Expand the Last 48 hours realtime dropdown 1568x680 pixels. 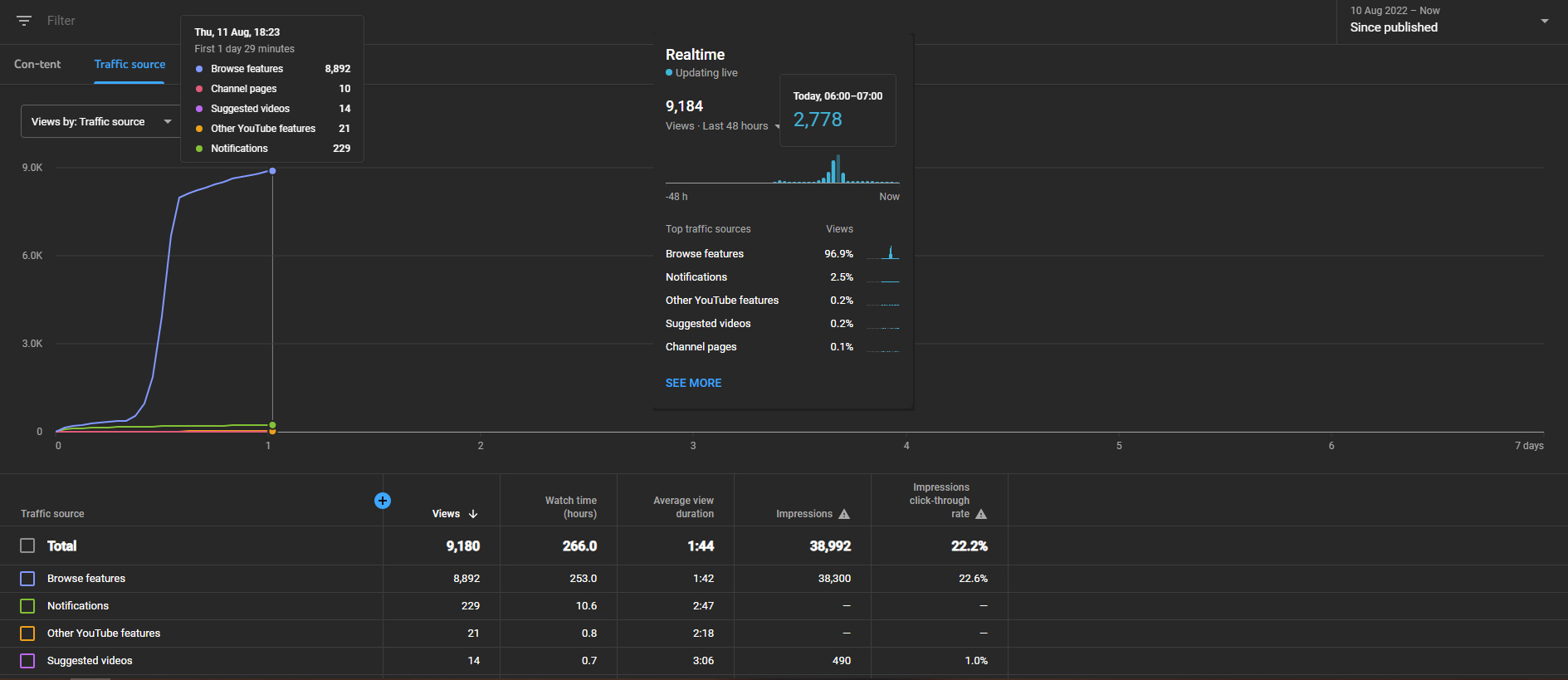coord(778,126)
